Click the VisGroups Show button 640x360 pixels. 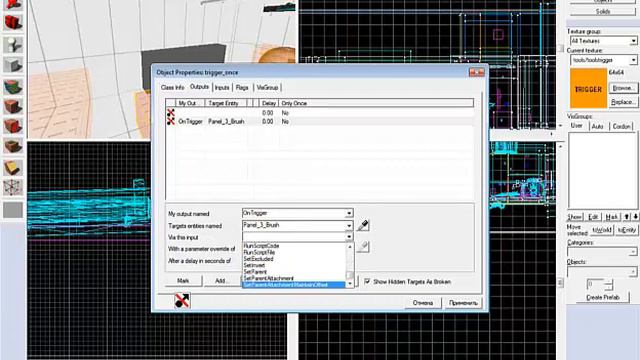click(x=575, y=217)
